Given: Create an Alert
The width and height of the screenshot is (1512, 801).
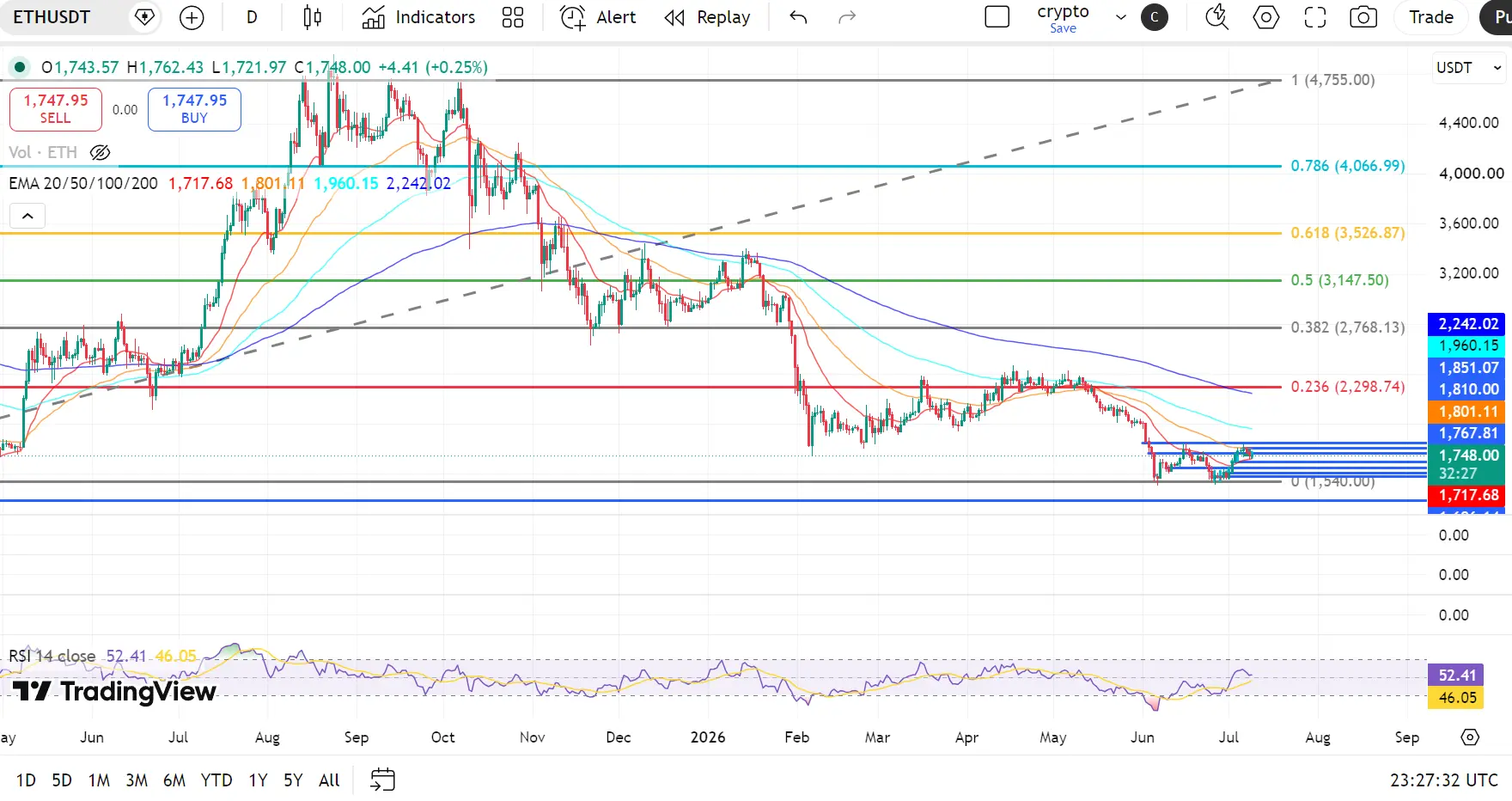Looking at the screenshot, I should tap(598, 17).
